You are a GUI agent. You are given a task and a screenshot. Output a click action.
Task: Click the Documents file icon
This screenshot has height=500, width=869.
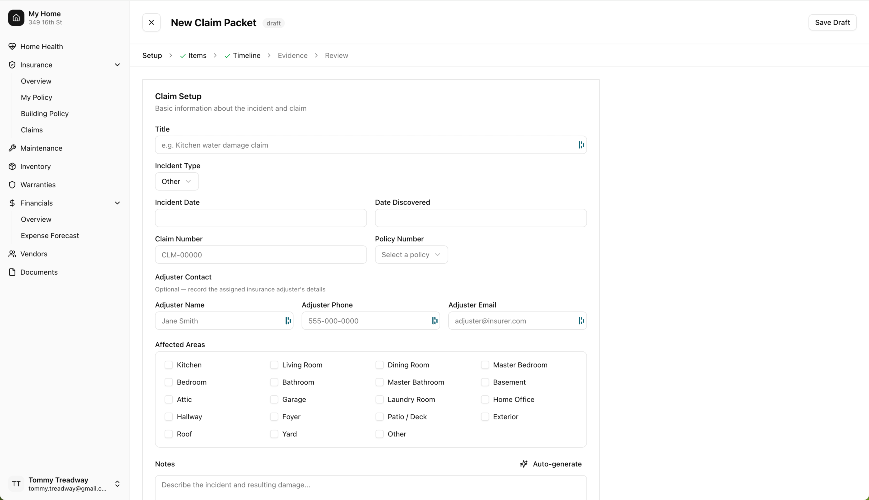click(12, 272)
